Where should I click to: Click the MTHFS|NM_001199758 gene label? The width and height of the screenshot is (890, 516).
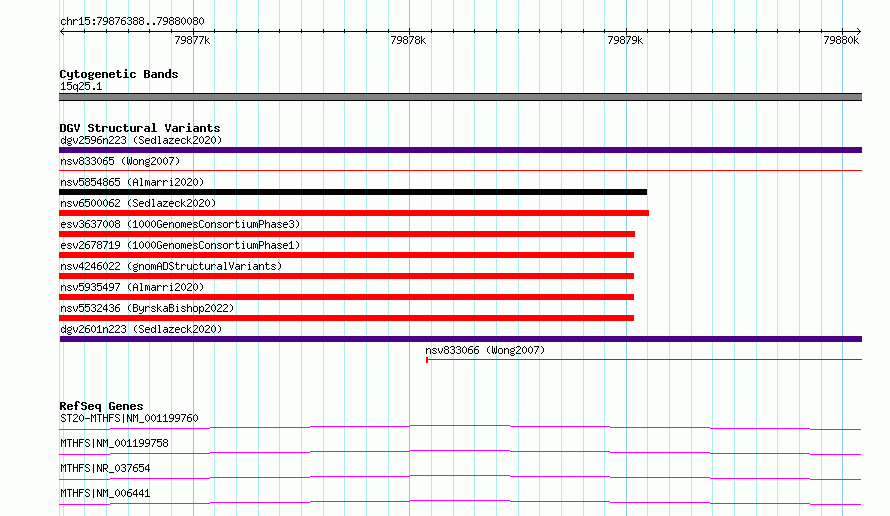pos(114,443)
